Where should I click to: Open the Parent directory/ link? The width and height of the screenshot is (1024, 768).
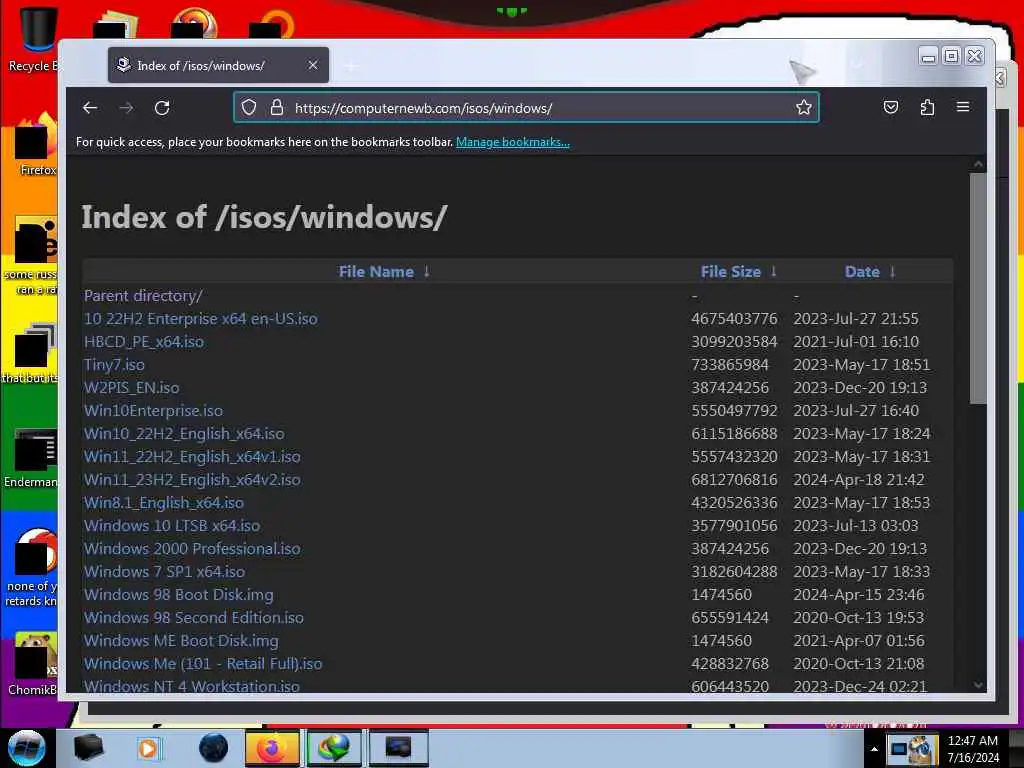click(143, 296)
